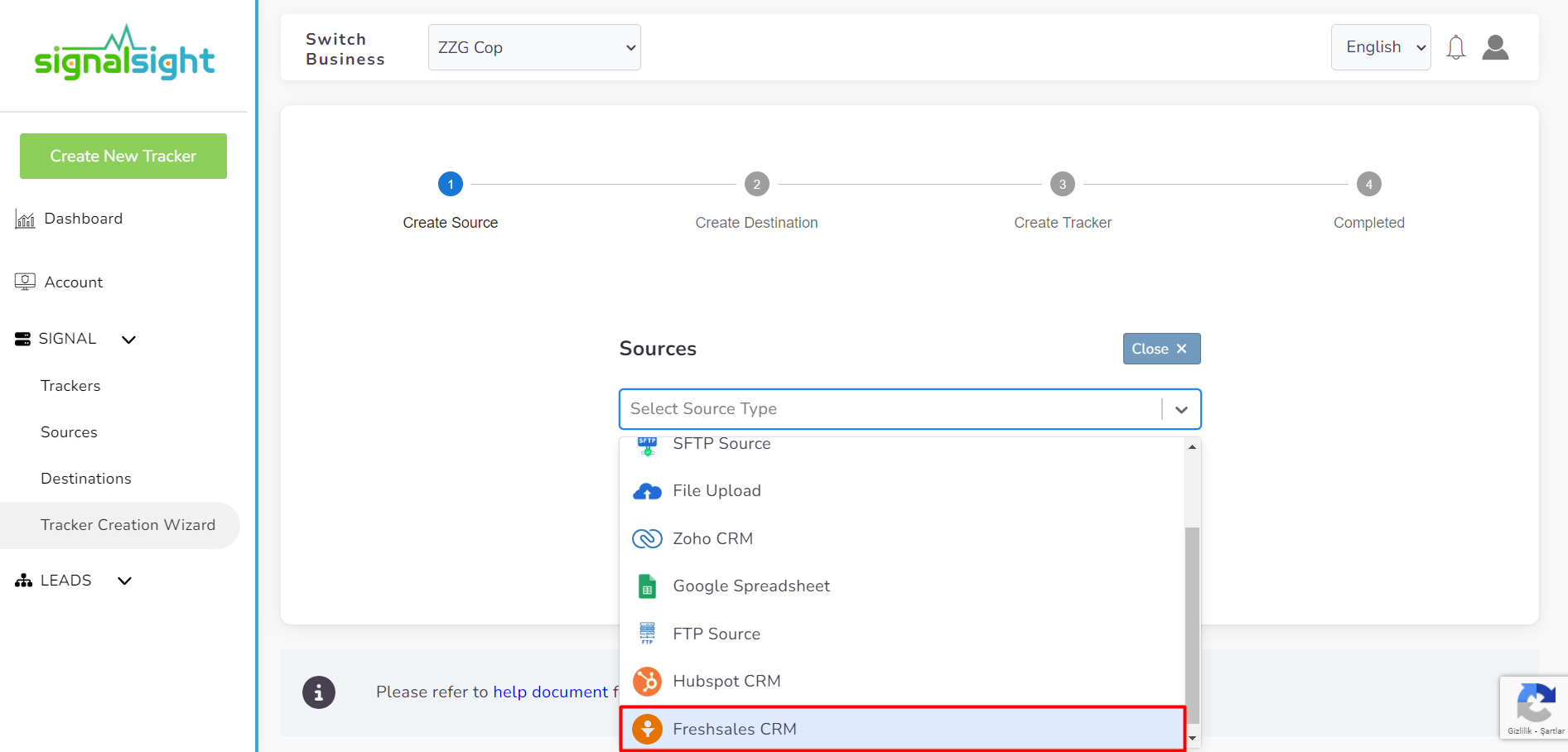1568x752 pixels.
Task: Click the list scroll up arrow
Action: pyautogui.click(x=1192, y=446)
